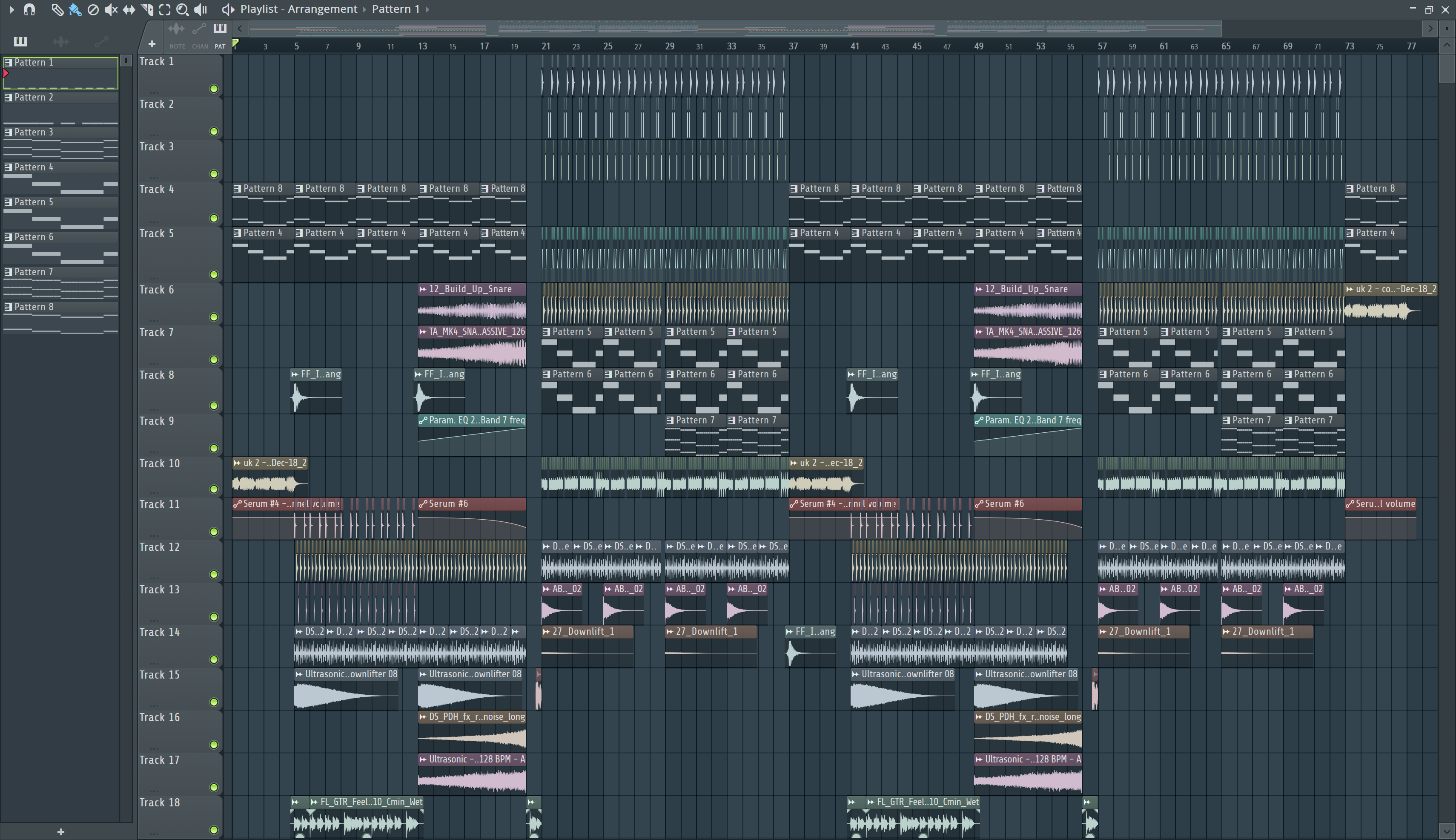Select the Mute tool
The height and width of the screenshot is (840, 1456).
tap(111, 9)
